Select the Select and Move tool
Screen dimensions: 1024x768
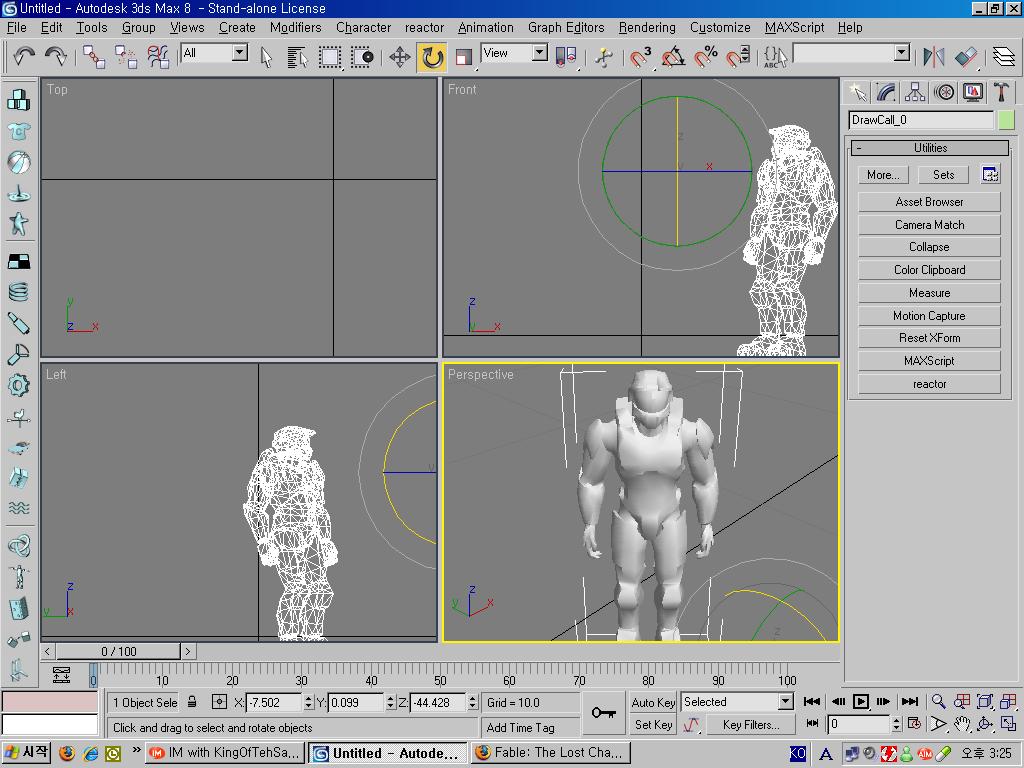tap(400, 57)
